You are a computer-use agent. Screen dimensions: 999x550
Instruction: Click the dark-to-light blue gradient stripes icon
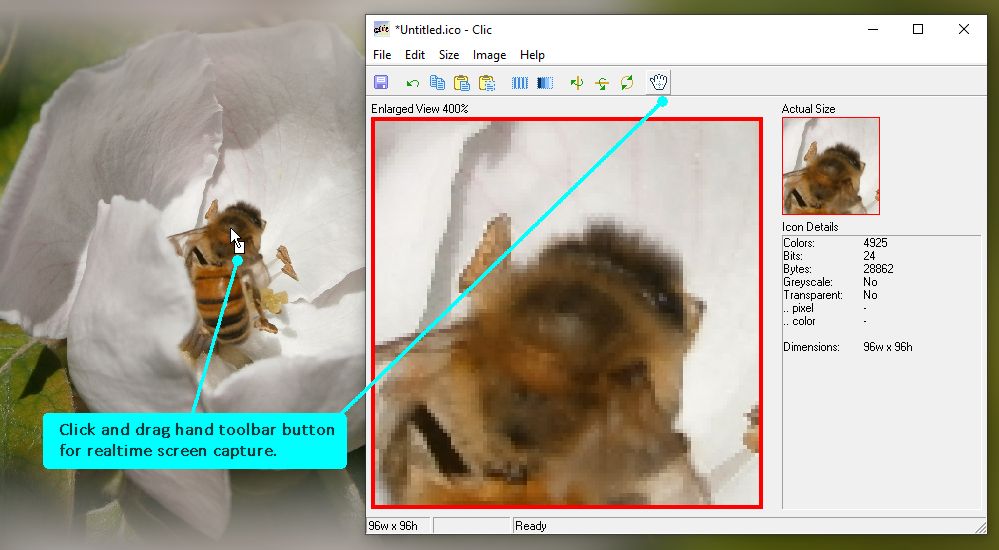tap(545, 83)
